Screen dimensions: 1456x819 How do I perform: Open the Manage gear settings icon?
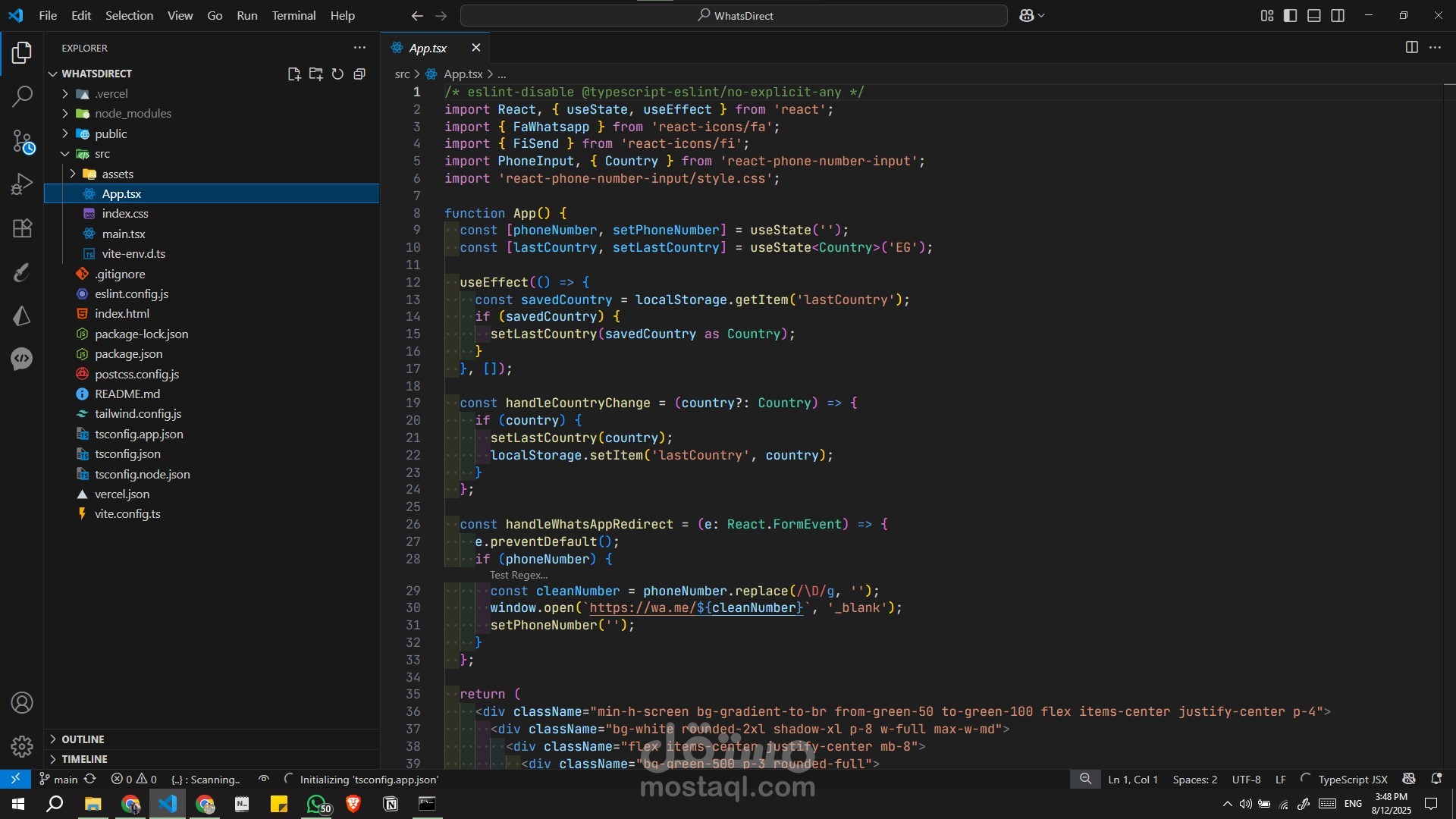tap(22, 746)
